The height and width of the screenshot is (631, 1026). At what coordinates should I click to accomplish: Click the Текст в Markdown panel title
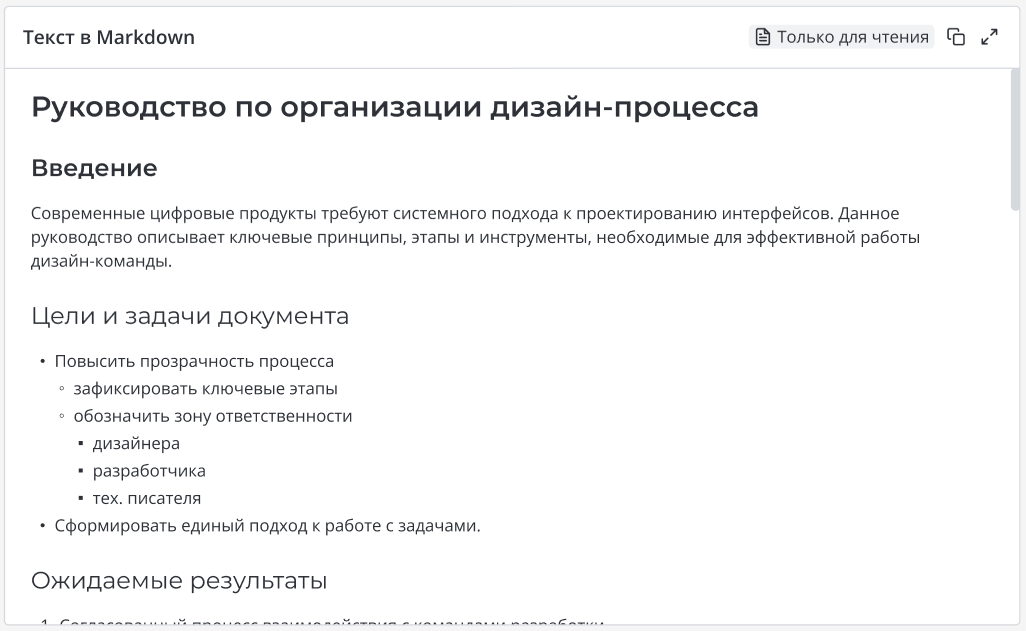pyautogui.click(x=109, y=38)
